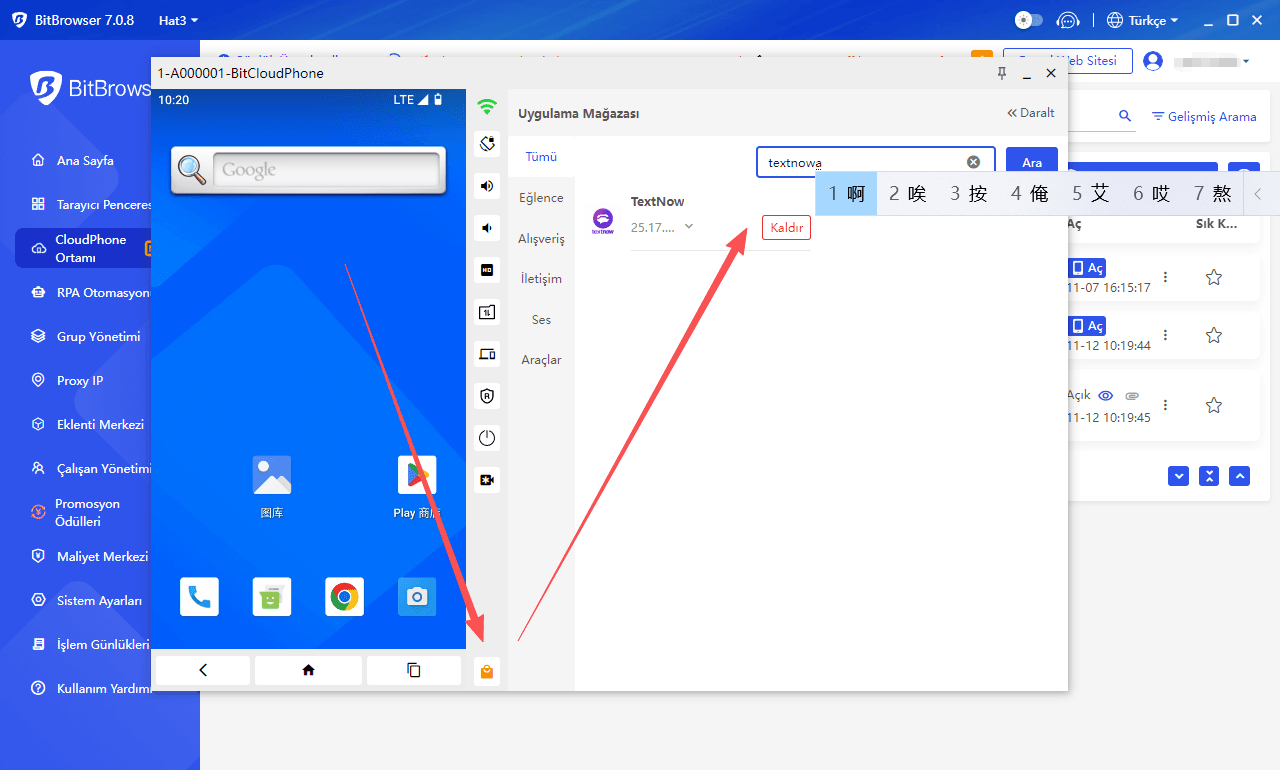Open Chrome on the phone home screen
Image resolution: width=1280 pixels, height=770 pixels.
[344, 597]
